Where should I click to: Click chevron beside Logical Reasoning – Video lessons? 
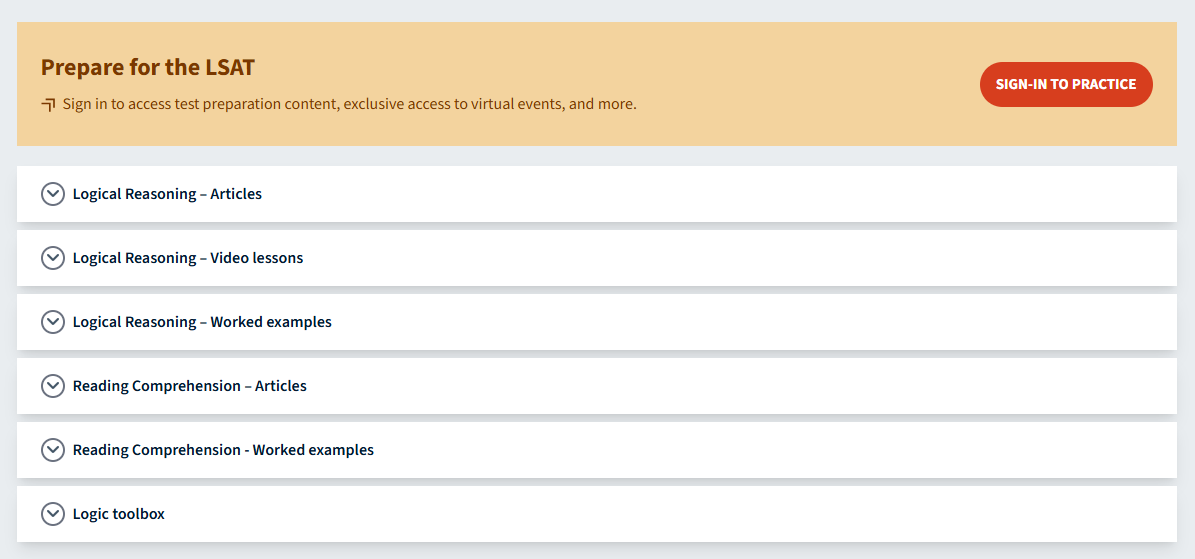point(53,258)
